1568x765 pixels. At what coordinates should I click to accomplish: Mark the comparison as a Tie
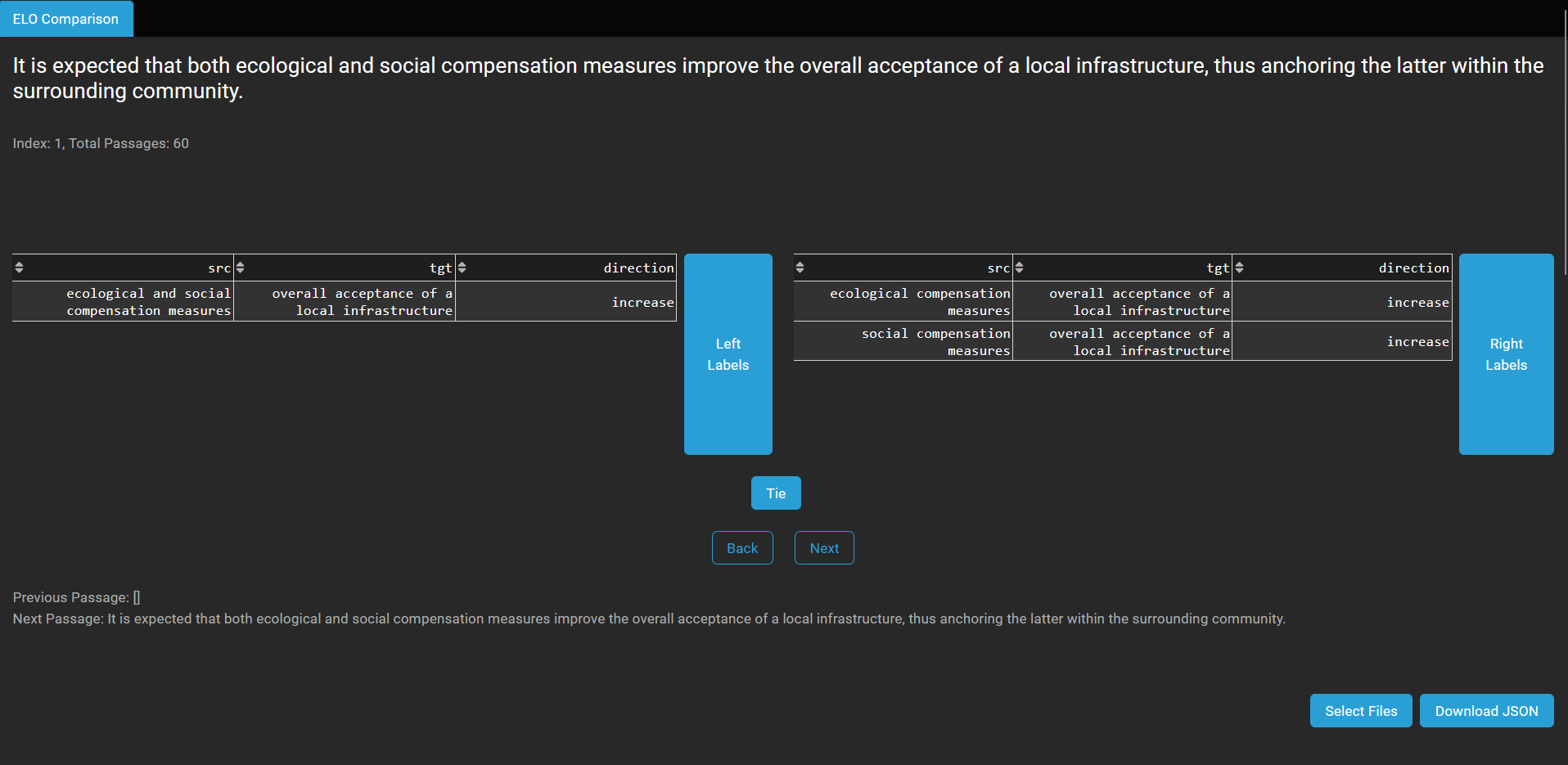(x=776, y=493)
